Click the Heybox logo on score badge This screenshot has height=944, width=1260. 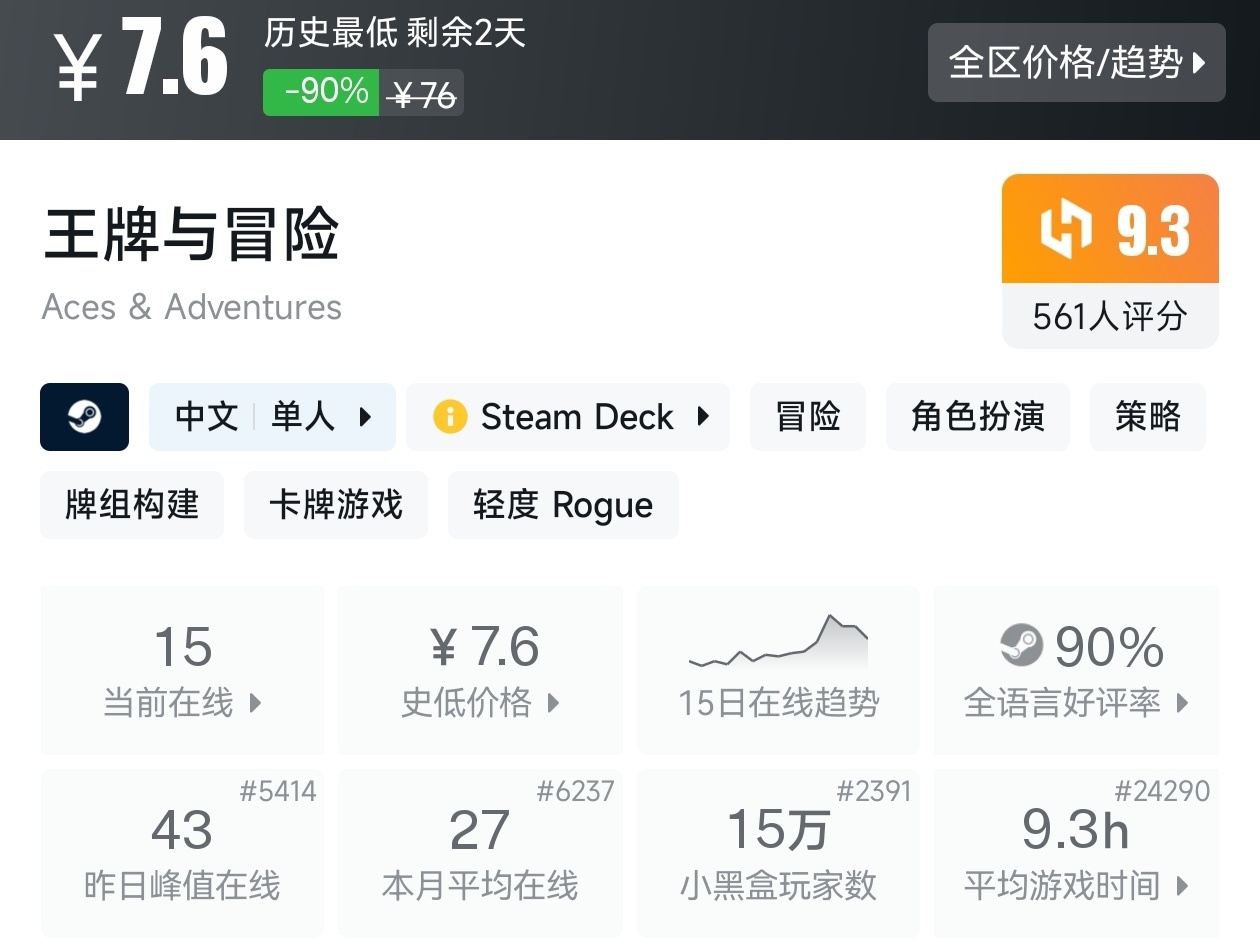click(1066, 229)
